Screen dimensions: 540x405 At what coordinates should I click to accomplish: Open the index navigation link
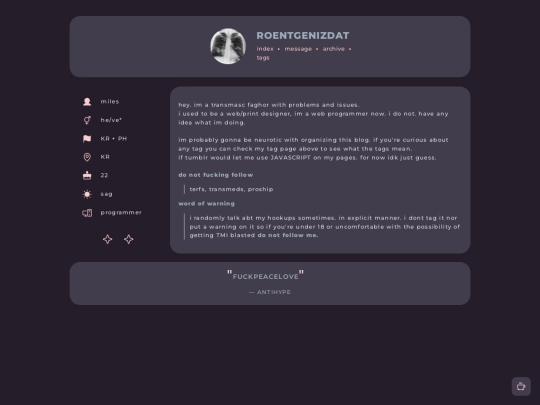(265, 49)
